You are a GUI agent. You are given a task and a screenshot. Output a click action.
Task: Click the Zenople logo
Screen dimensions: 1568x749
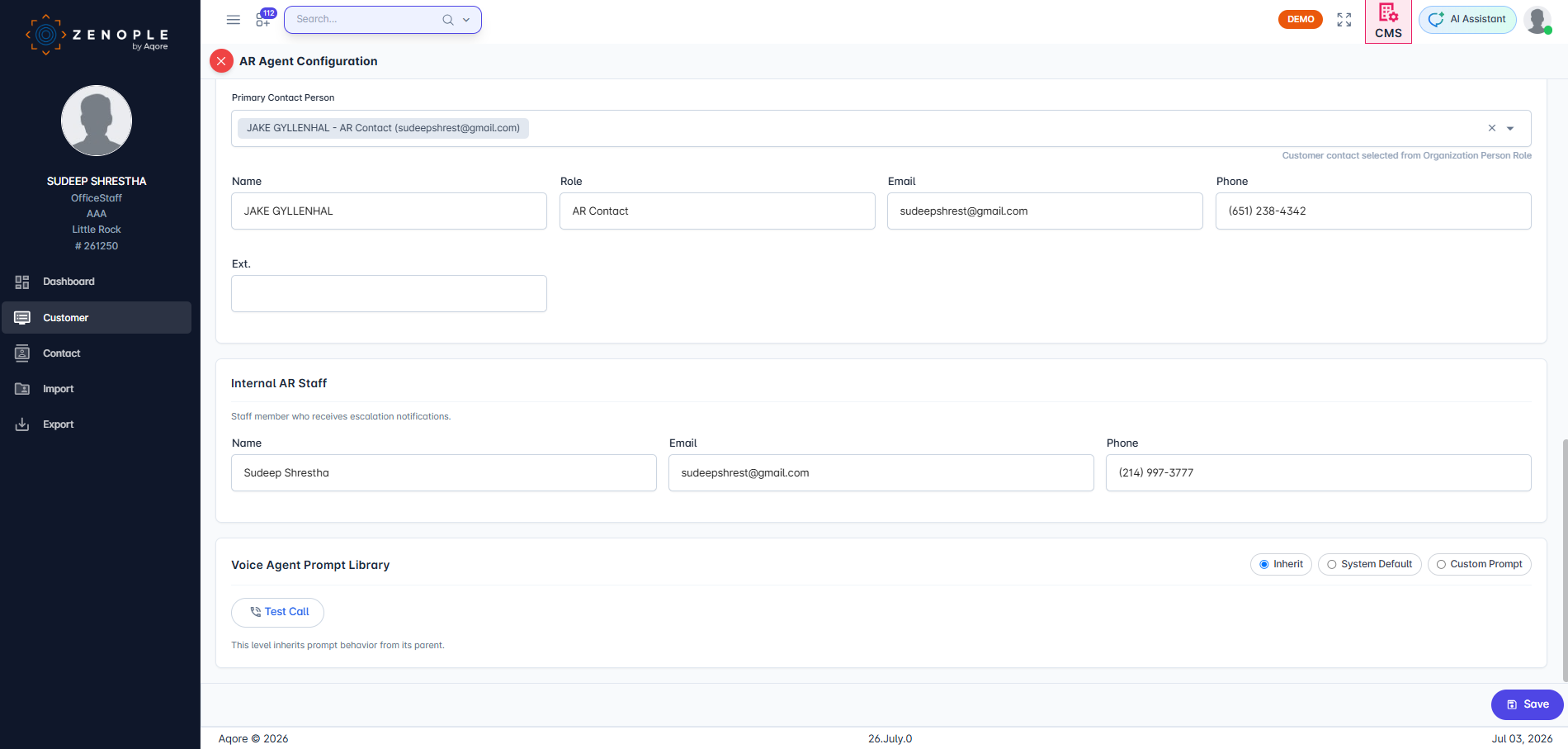[97, 35]
